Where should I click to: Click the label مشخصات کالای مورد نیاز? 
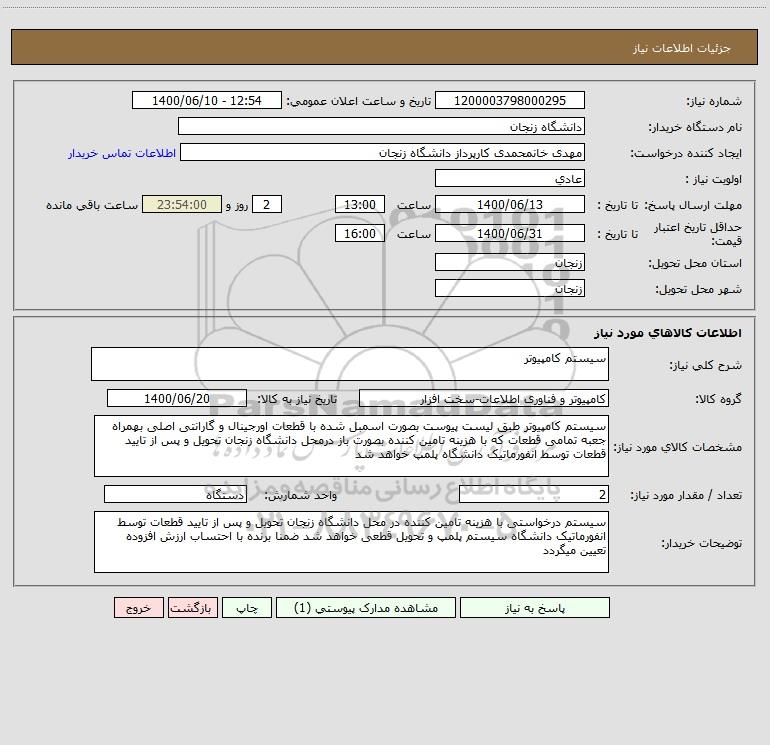[678, 447]
